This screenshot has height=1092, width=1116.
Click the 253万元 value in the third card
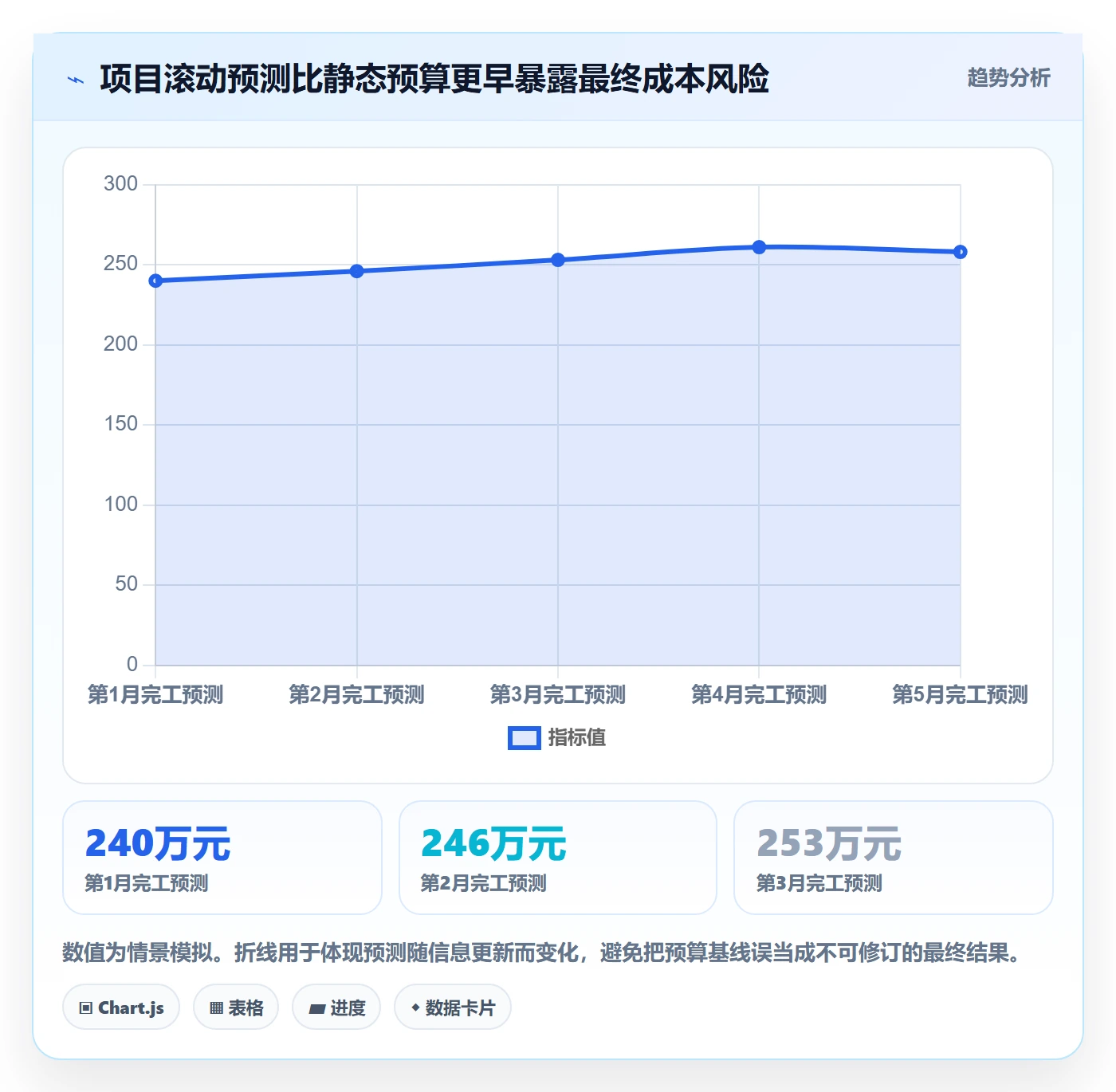tap(829, 843)
